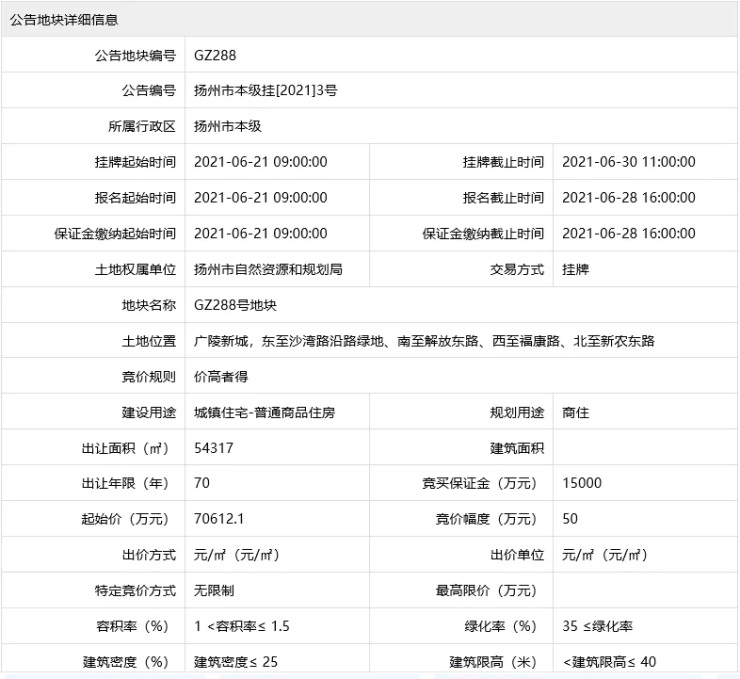Image resolution: width=740 pixels, height=679 pixels.
Task: Click the label '保证金缴纳截止时间'
Action: coord(483,234)
